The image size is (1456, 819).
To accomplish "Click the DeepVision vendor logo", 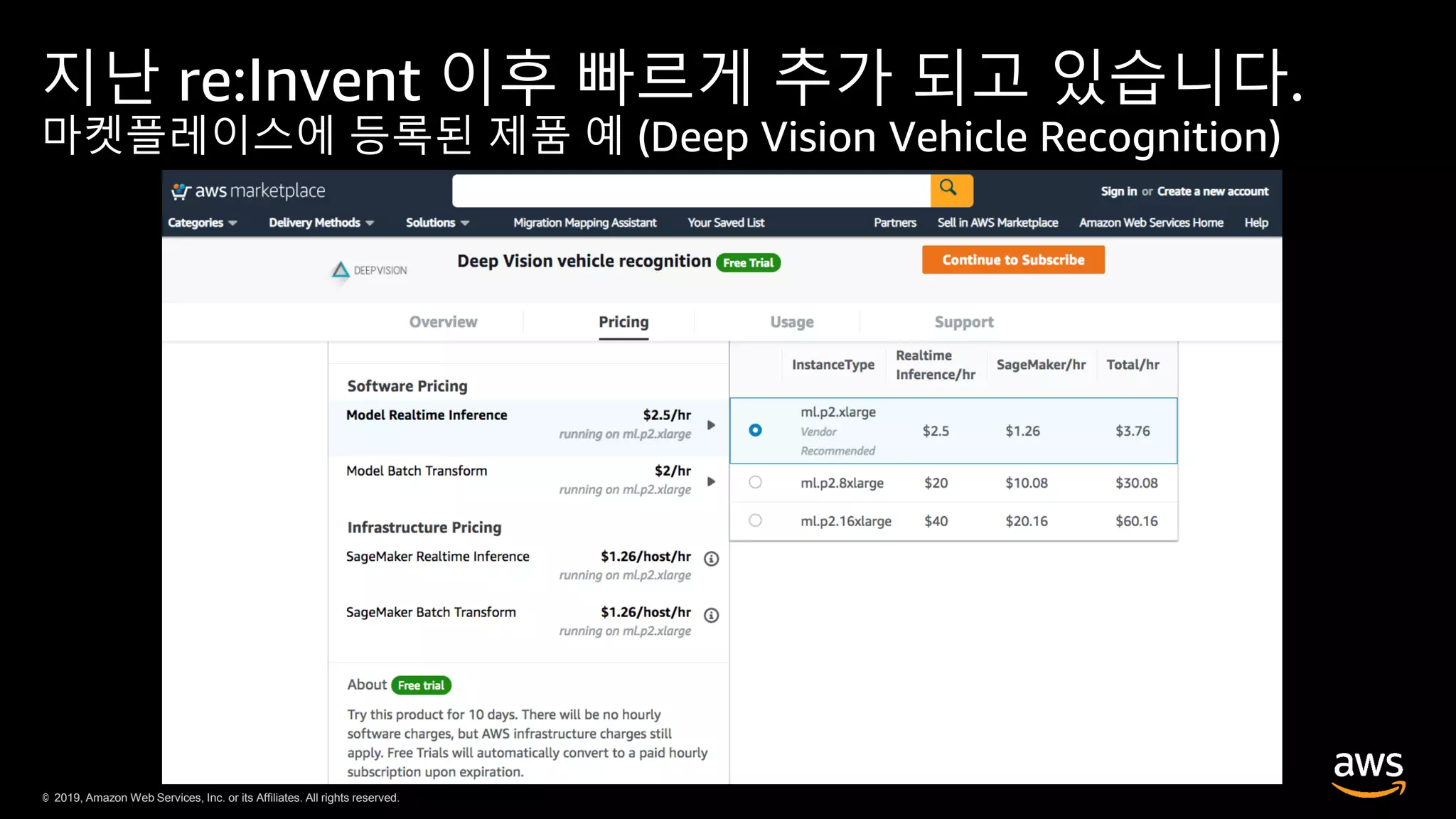I will pyautogui.click(x=370, y=270).
